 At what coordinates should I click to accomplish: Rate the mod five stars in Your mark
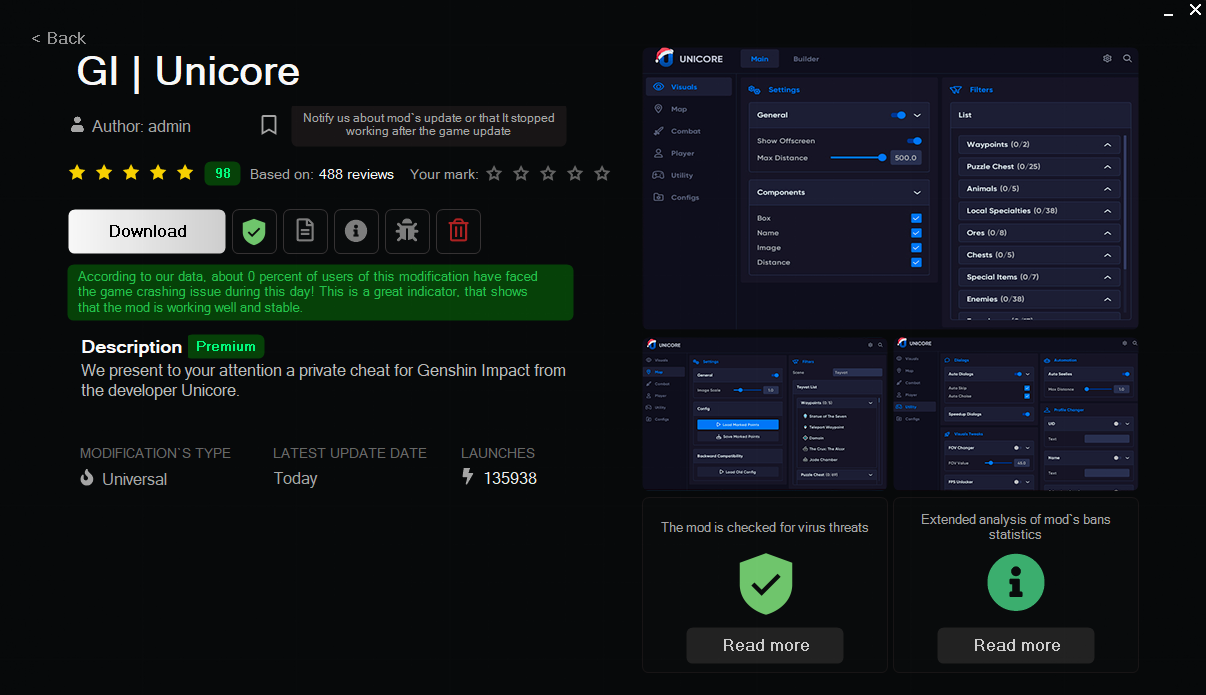602,173
